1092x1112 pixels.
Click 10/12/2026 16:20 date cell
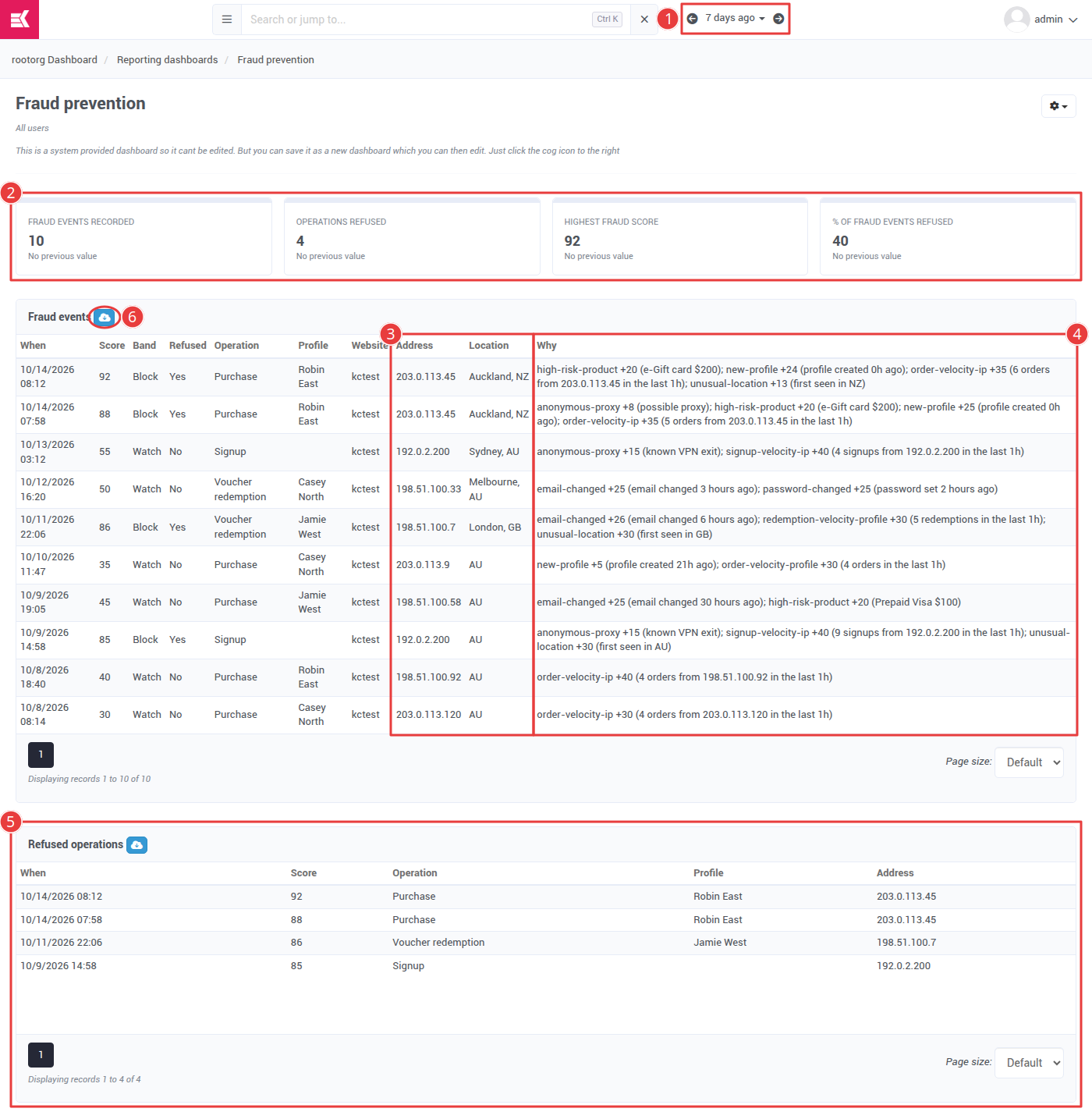pos(48,489)
